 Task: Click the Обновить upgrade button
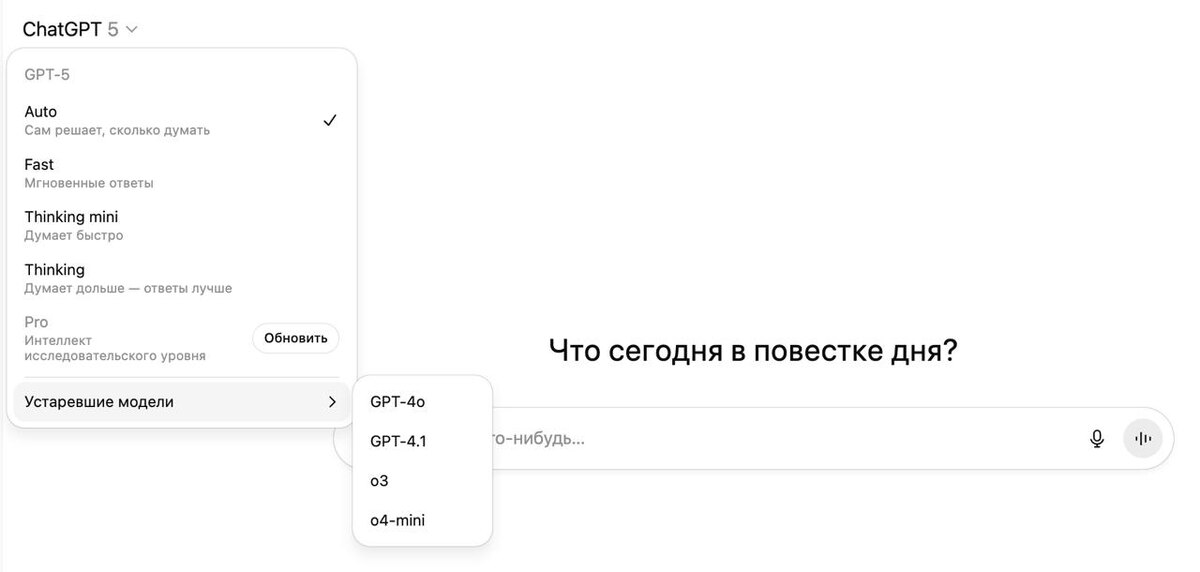296,338
